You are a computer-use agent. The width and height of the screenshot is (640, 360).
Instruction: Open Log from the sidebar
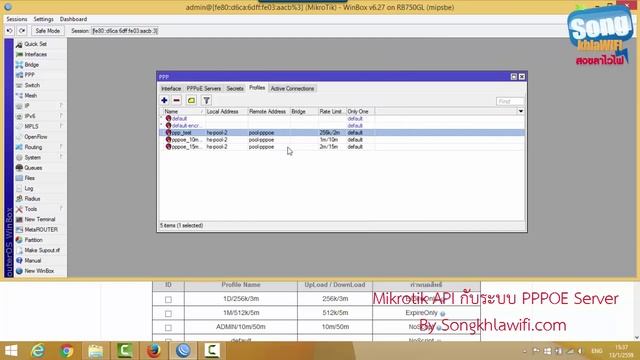point(29,188)
